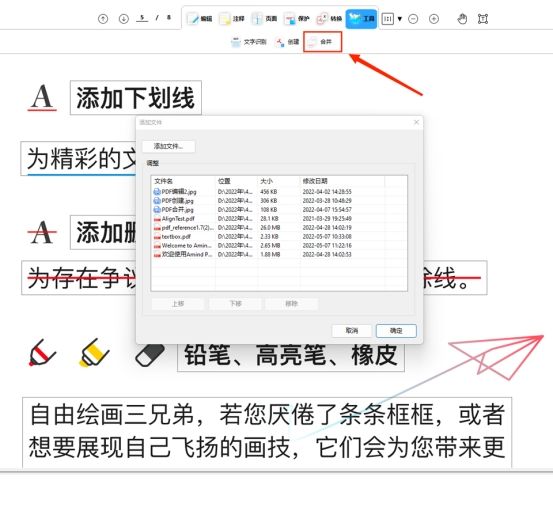Image resolution: width=553 pixels, height=507 pixels.
Task: Click the fit-to-page frame icon
Action: (483, 19)
